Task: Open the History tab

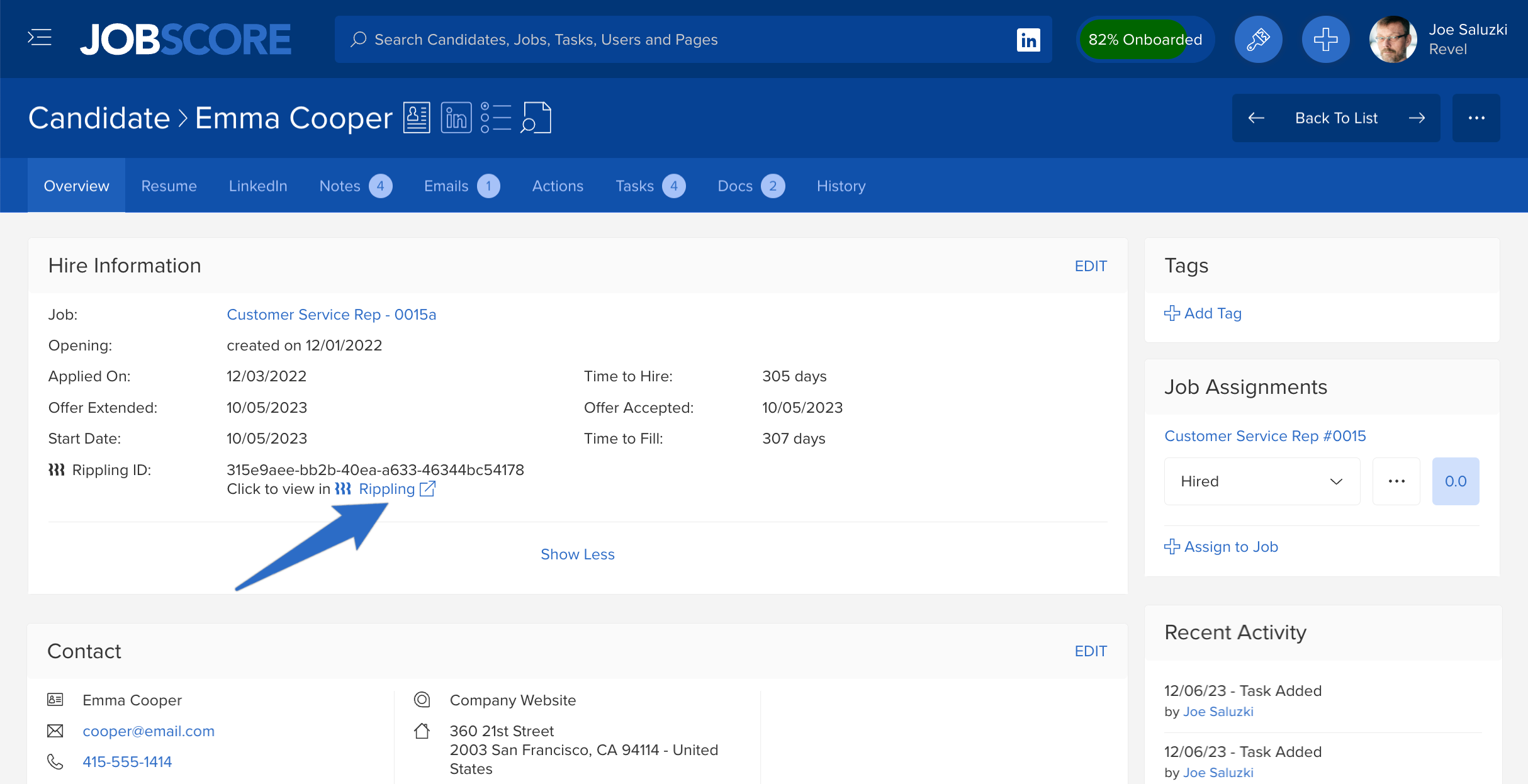Action: pyautogui.click(x=841, y=186)
